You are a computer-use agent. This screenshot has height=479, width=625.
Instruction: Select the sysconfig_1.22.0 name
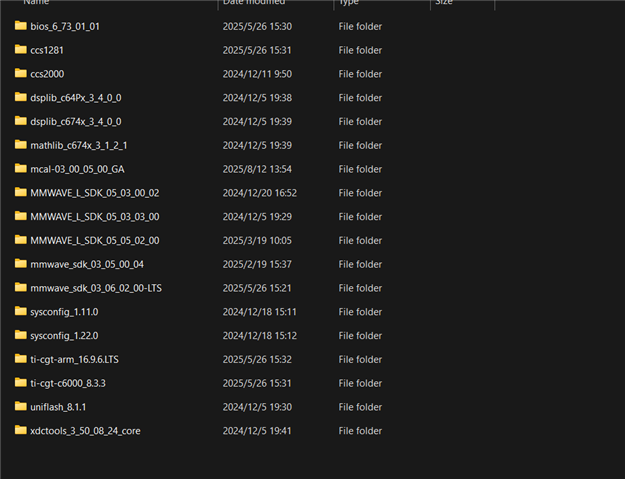click(x=64, y=336)
